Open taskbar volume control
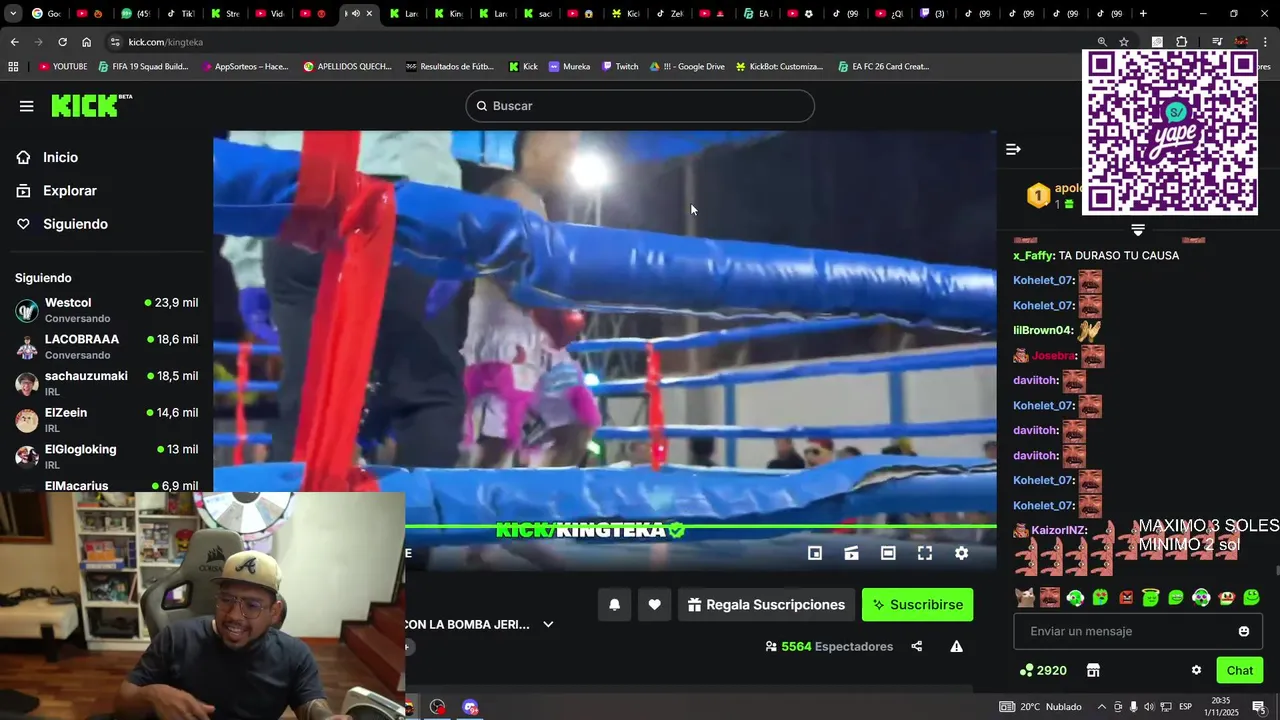 (x=1149, y=707)
